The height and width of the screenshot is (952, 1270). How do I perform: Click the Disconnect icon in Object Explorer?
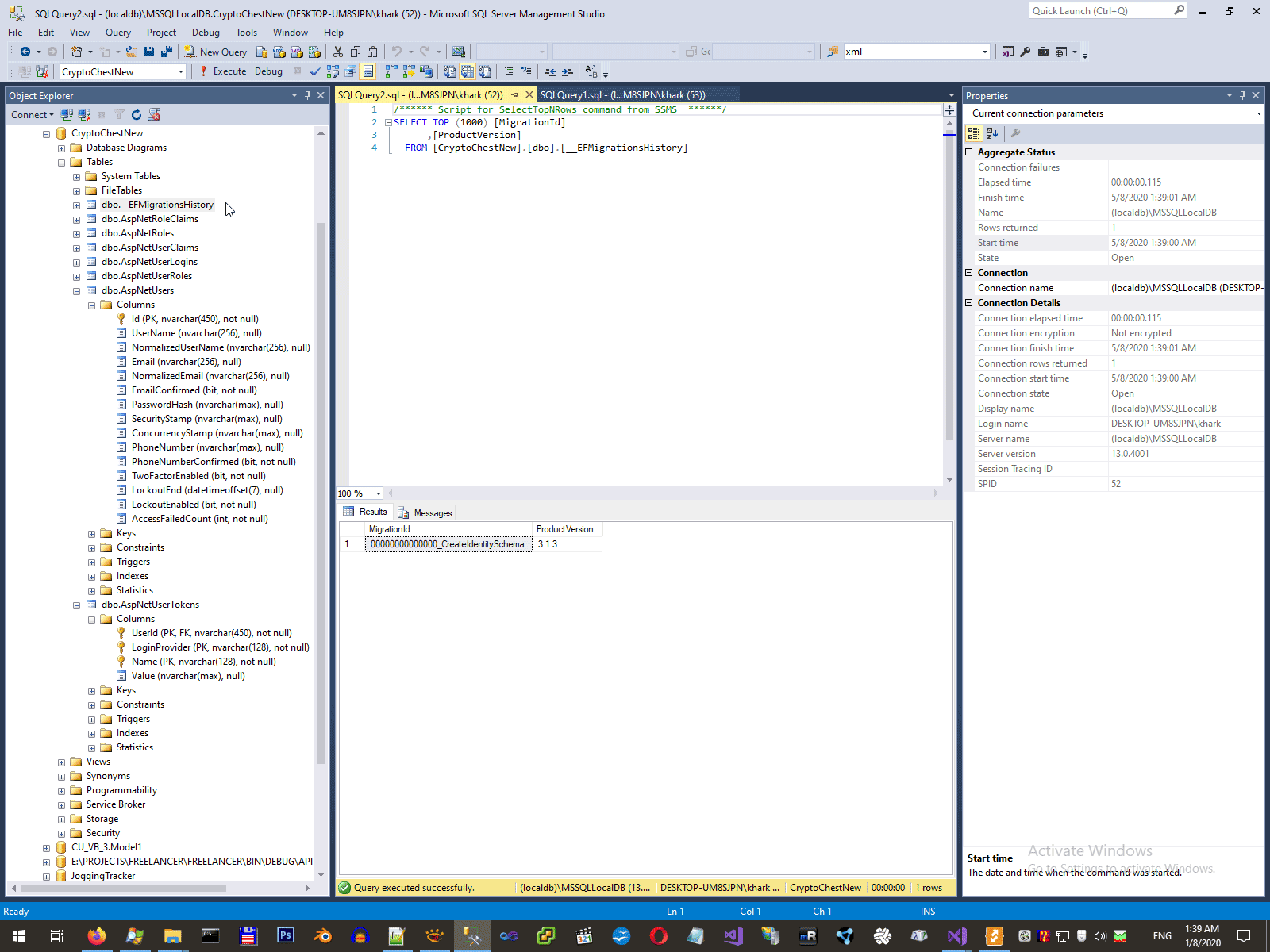tap(84, 115)
